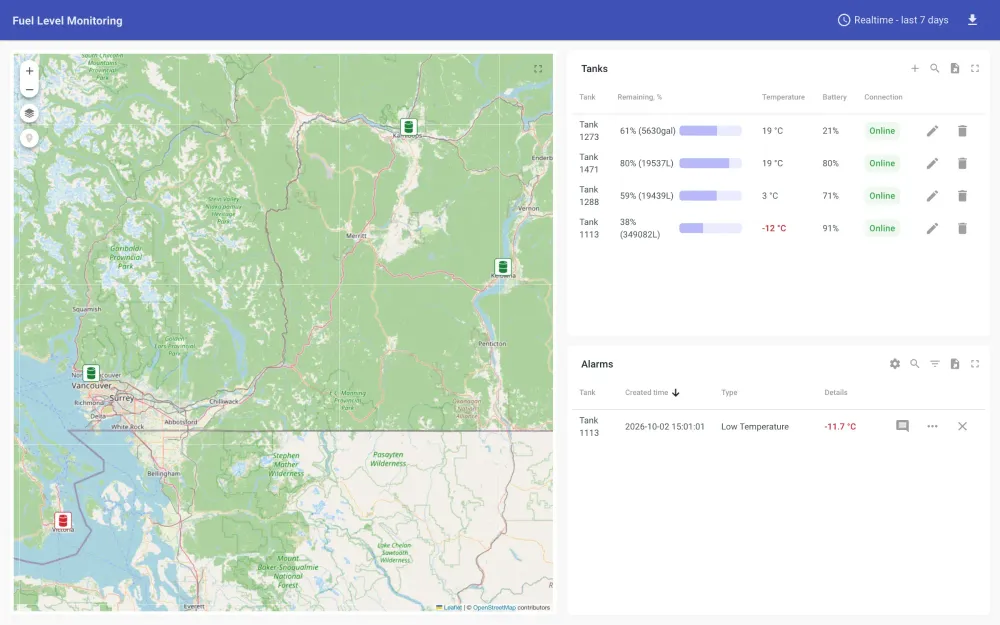Click the 61% (5630gal) remaining value
This screenshot has height=625, width=1000.
647,131
